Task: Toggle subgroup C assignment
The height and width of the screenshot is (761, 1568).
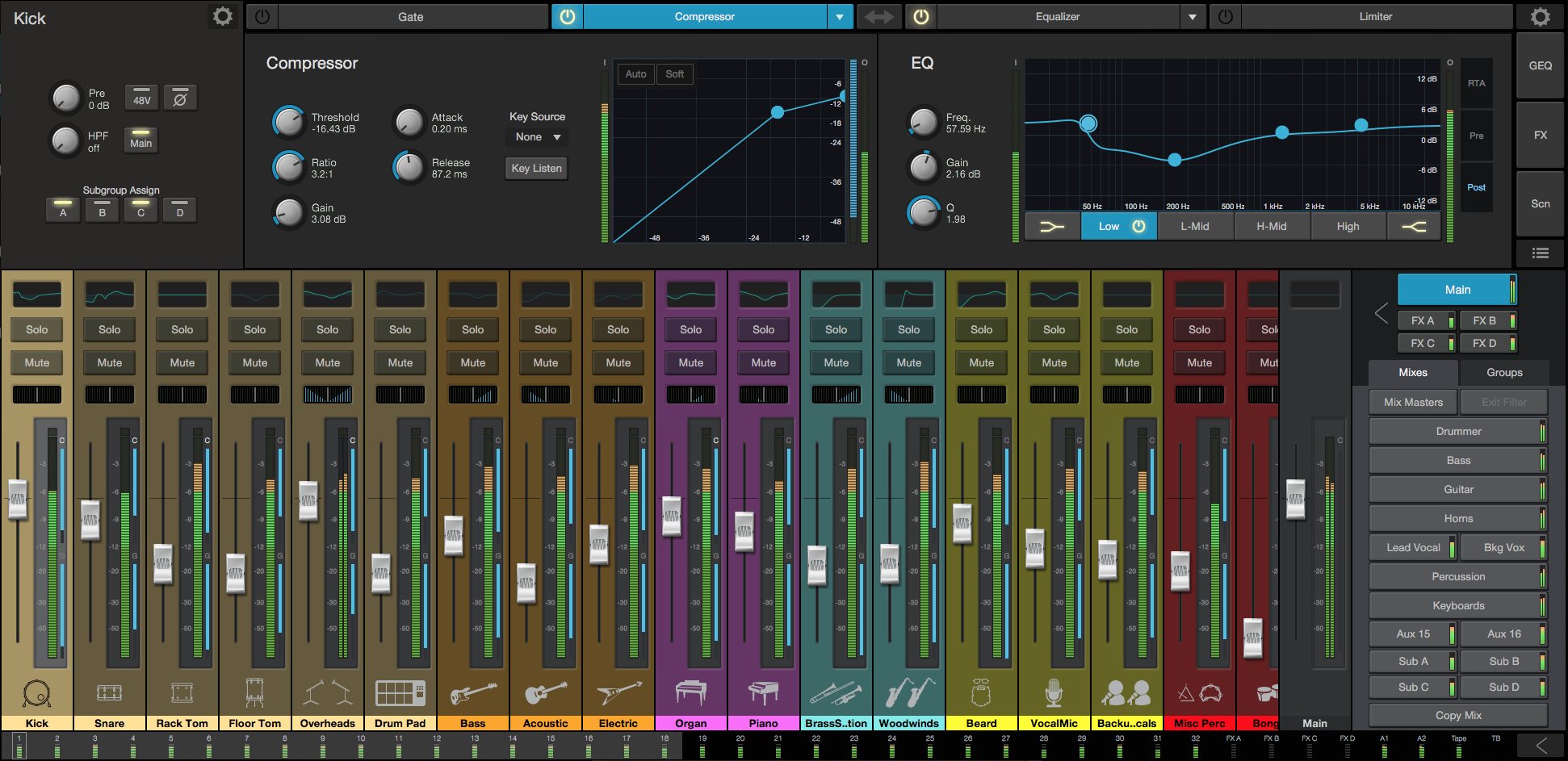Action: click(140, 210)
